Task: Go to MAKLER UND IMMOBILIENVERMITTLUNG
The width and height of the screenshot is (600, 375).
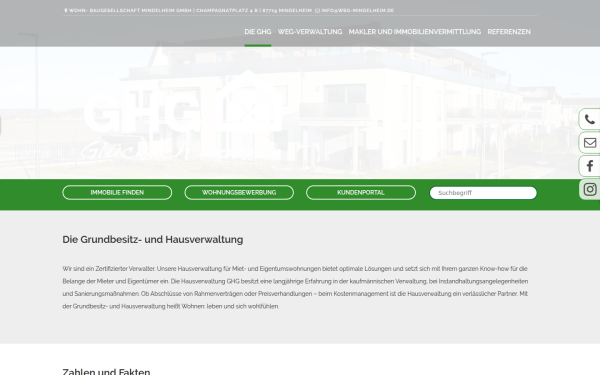Action: pyautogui.click(x=414, y=32)
